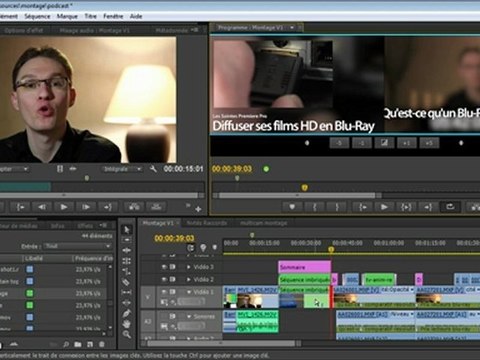480x360 pixels.
Task: Open Programme Montage V1 panel dropdown
Action: pos(292,27)
